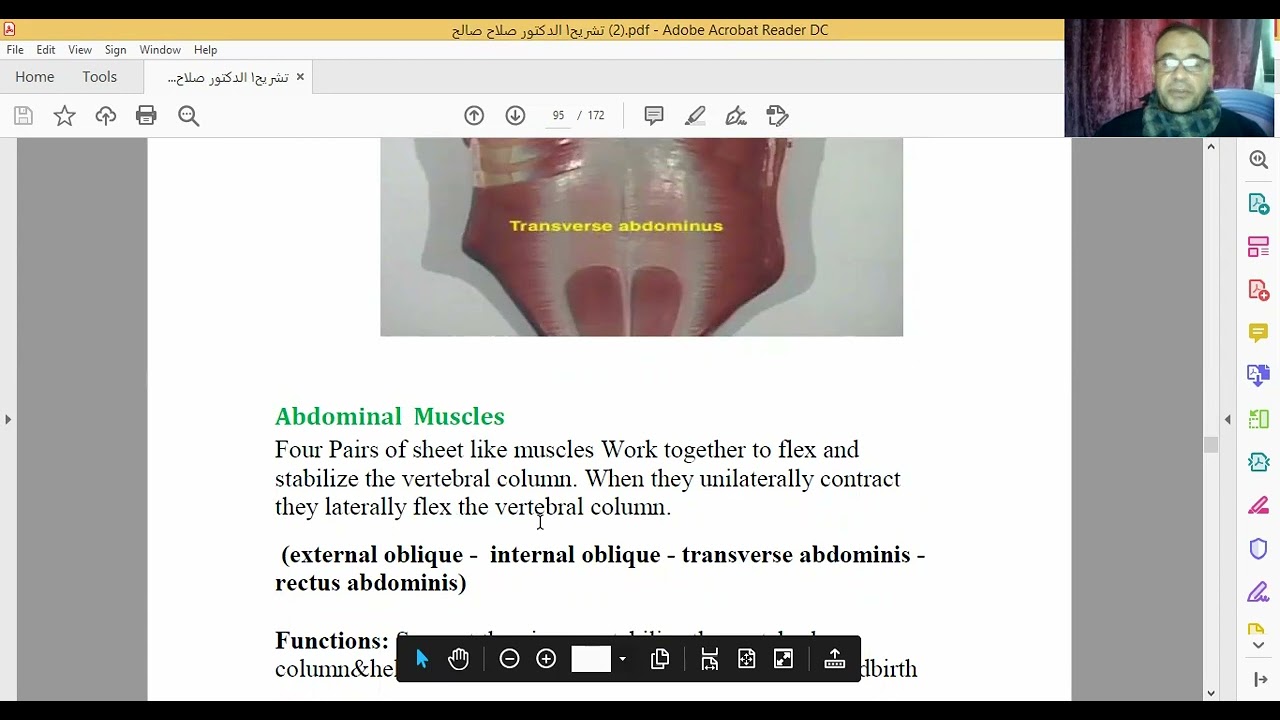Collapse the right tools pane arrow

point(1228,419)
